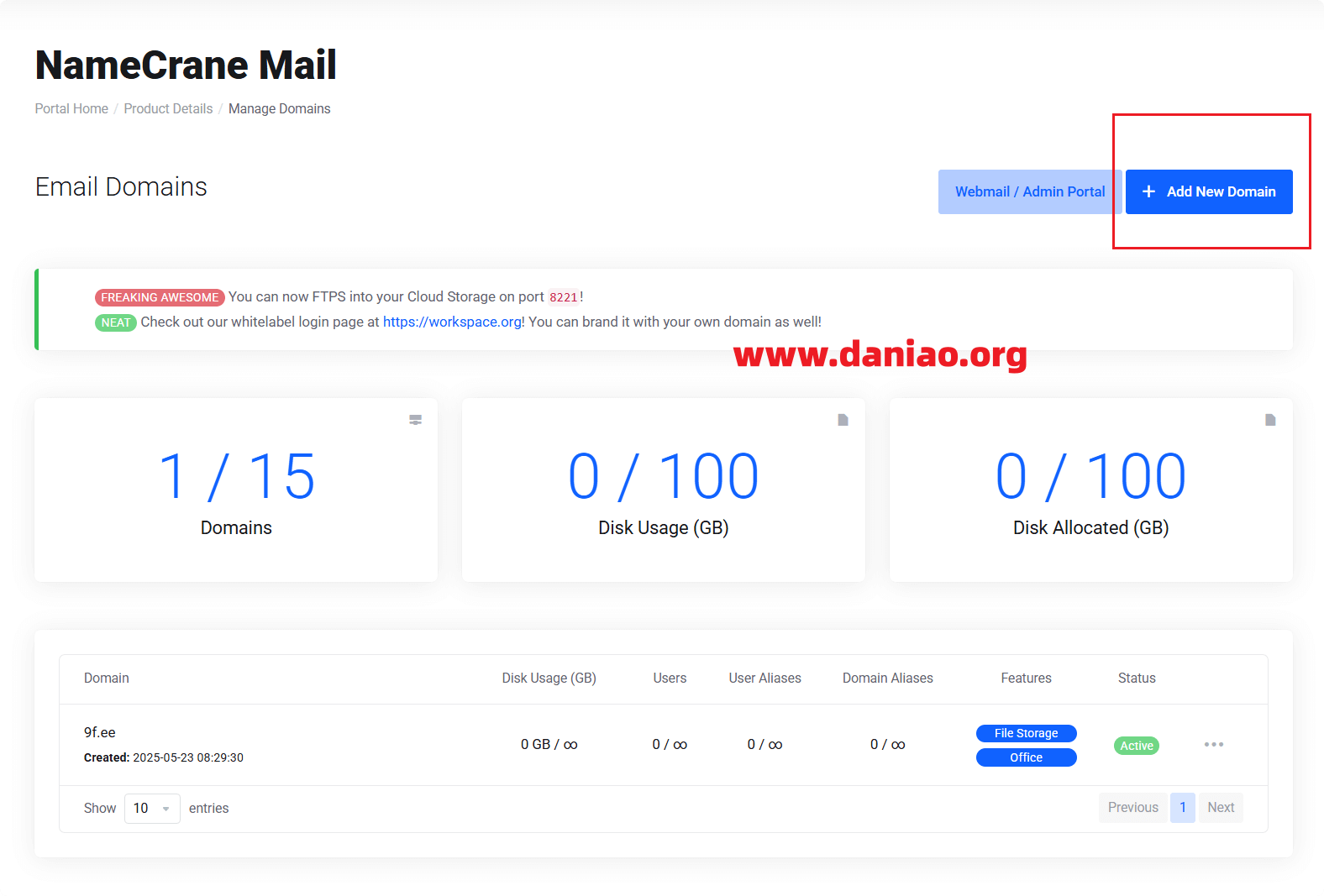The width and height of the screenshot is (1324, 896).
Task: Expand the Show entries dropdown
Action: coord(152,808)
